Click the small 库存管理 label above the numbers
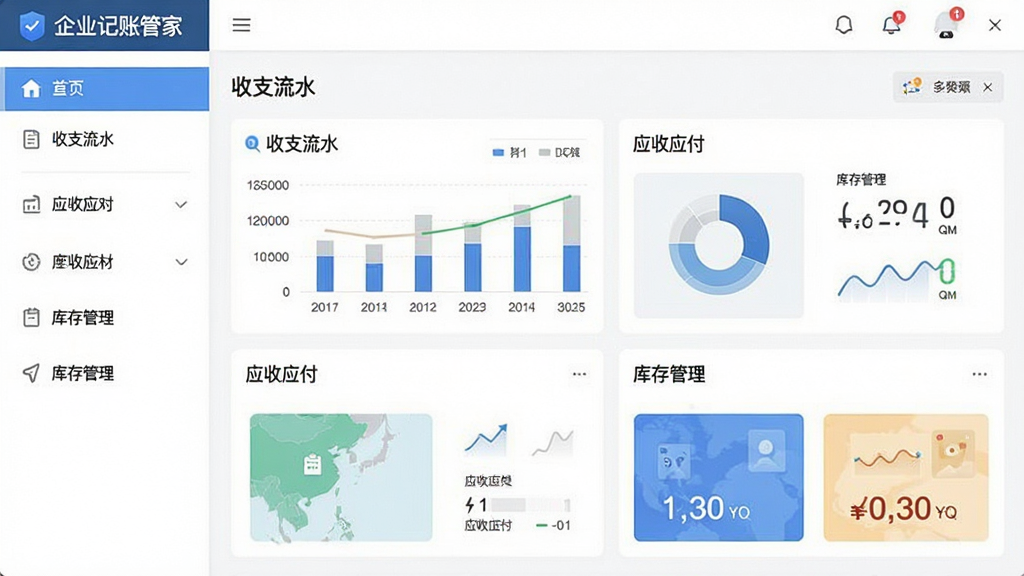The height and width of the screenshot is (576, 1024). click(x=861, y=180)
